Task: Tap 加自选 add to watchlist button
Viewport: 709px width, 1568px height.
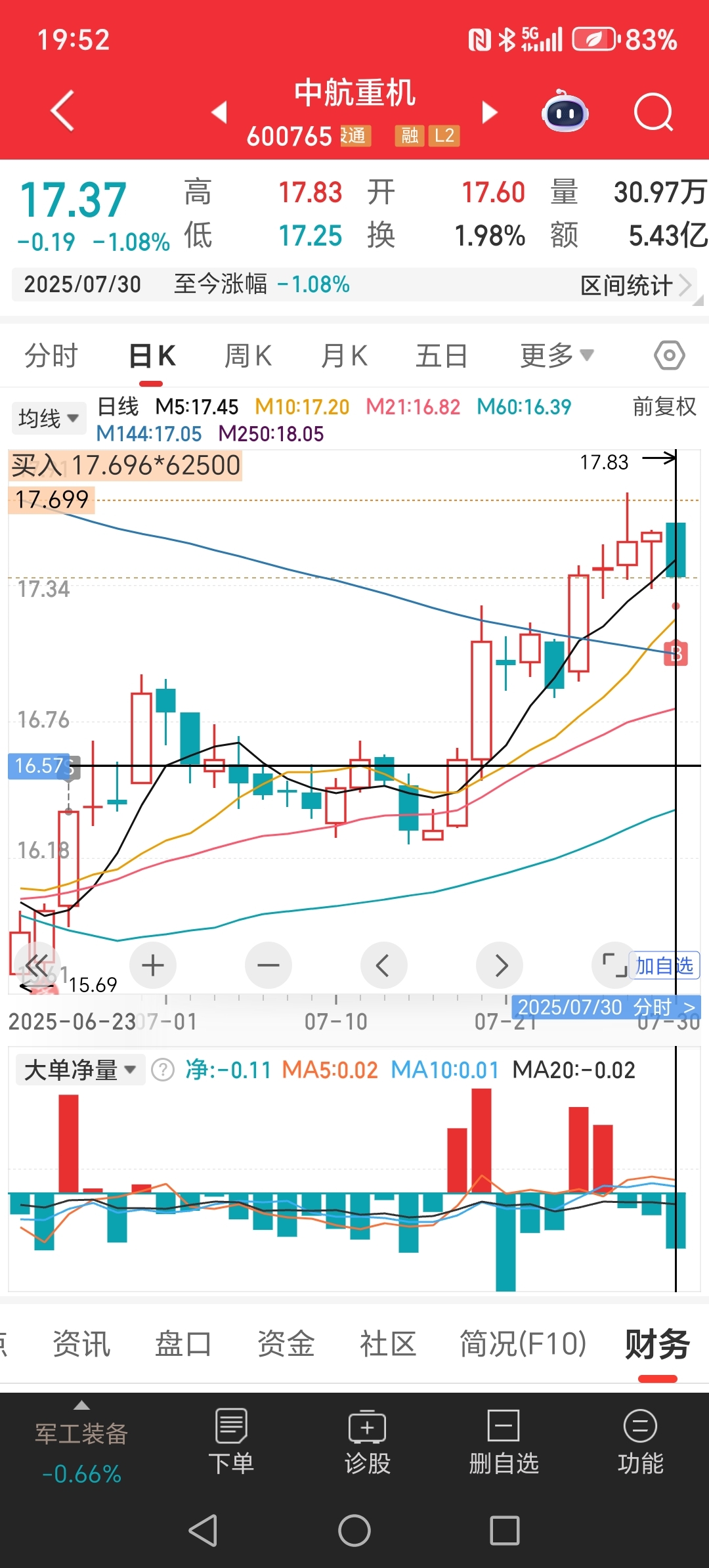Action: 664,965
